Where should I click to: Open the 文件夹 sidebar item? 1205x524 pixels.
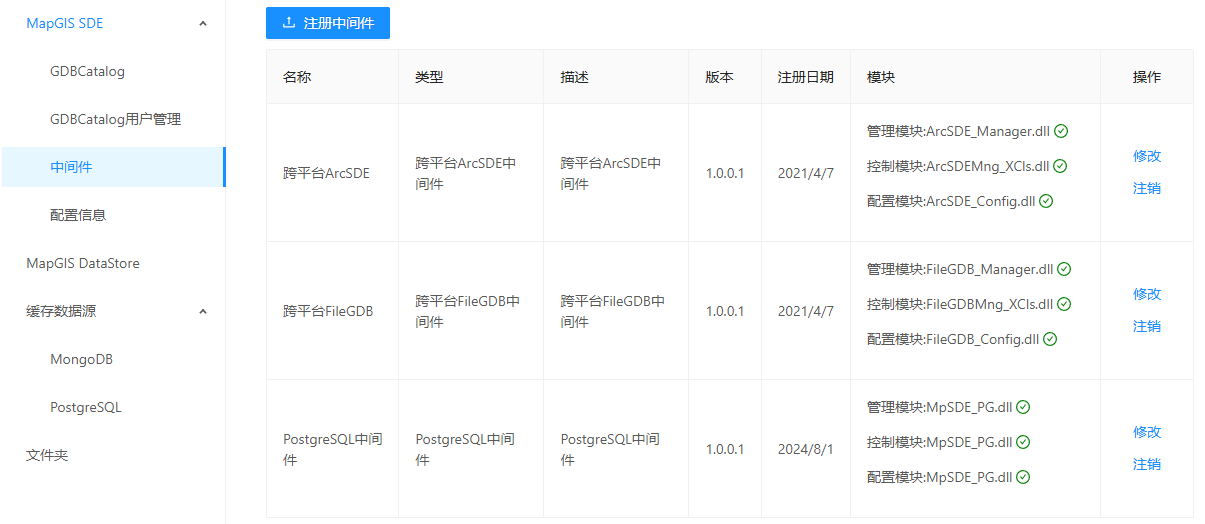click(x=47, y=455)
